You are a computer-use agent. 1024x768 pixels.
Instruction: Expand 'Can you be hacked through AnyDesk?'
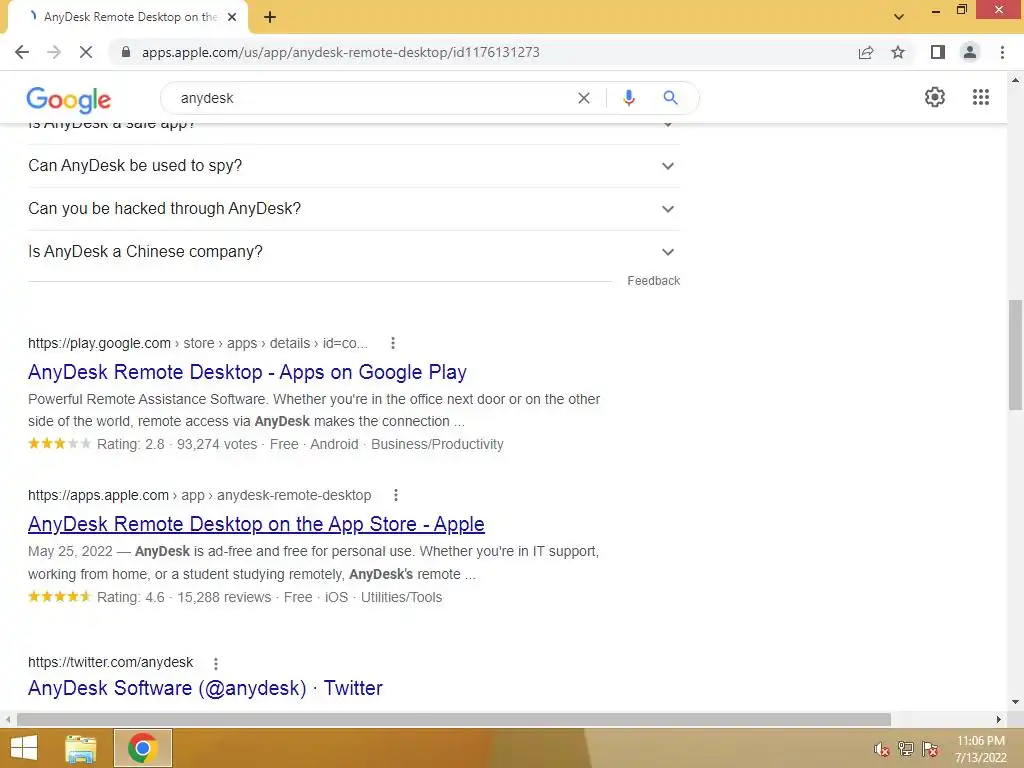(x=353, y=209)
